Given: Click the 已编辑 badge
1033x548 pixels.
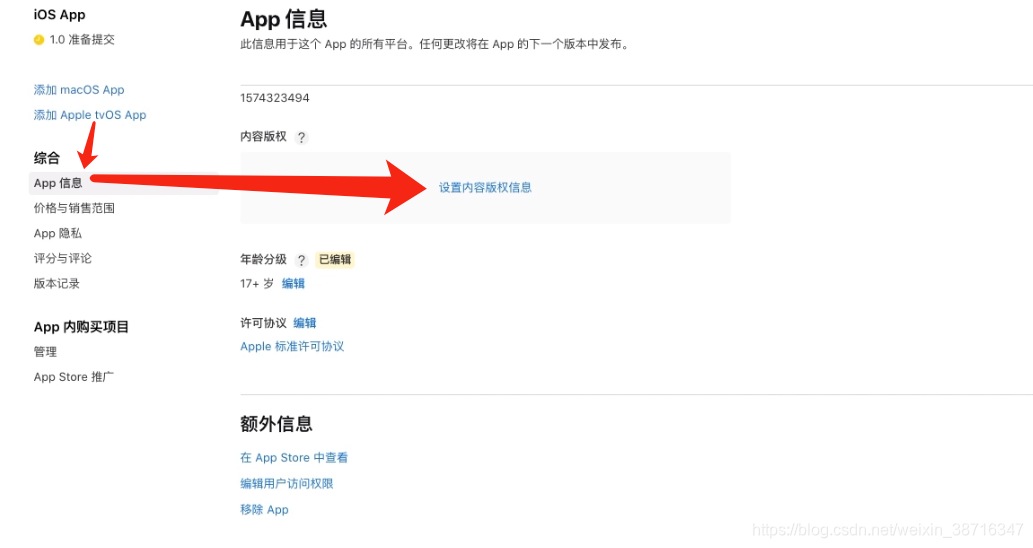Looking at the screenshot, I should [x=335, y=260].
